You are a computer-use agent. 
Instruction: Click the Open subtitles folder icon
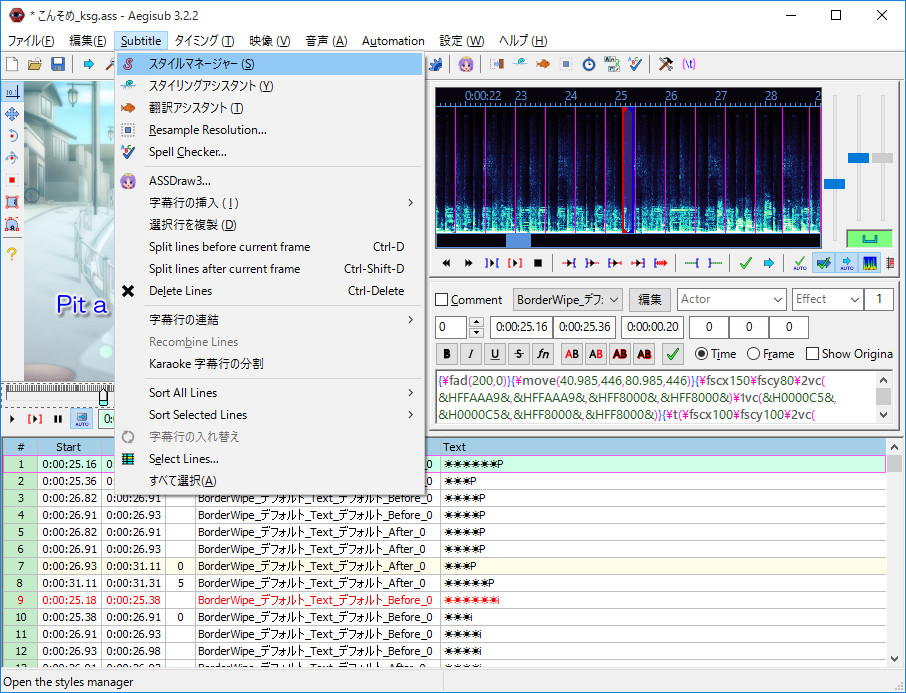(35, 64)
